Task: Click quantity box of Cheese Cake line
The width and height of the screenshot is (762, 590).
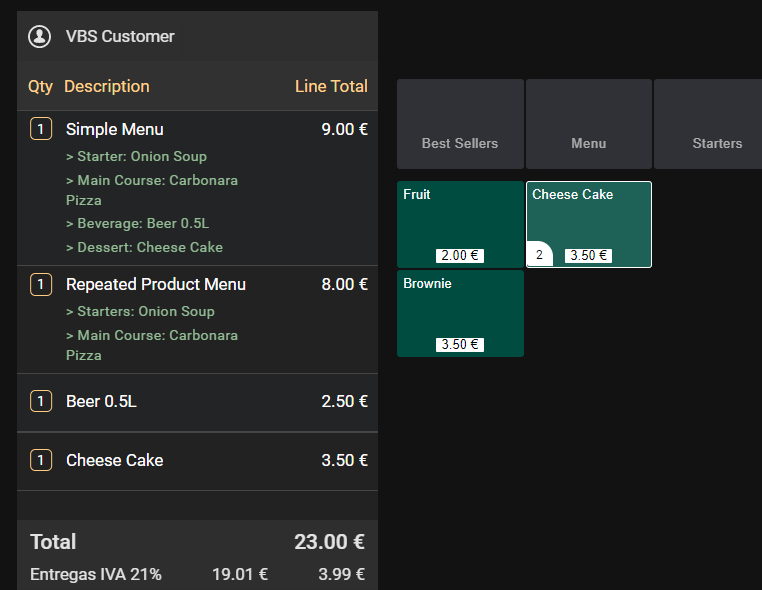Action: (x=41, y=461)
